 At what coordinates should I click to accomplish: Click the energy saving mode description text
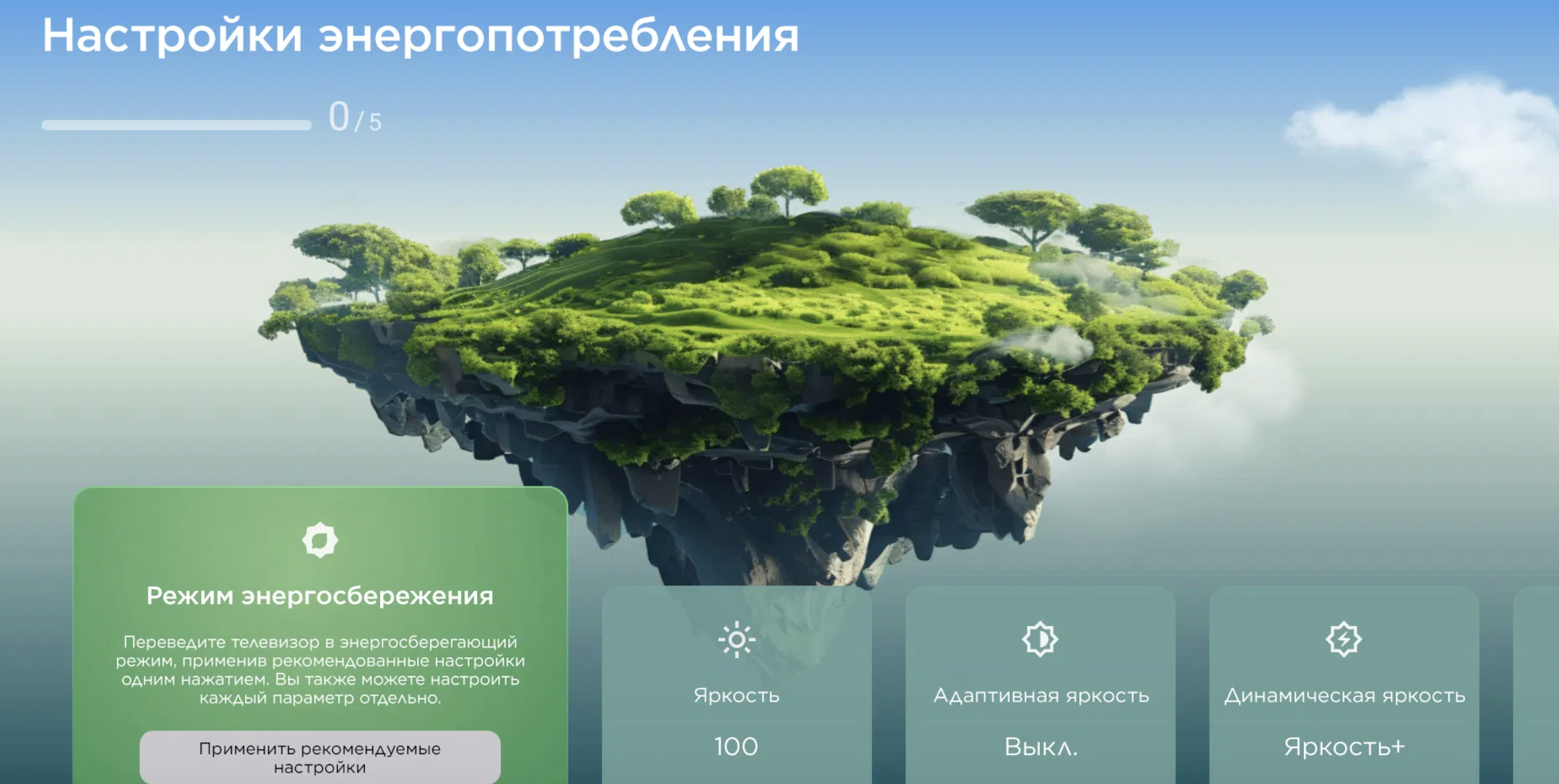(320, 669)
